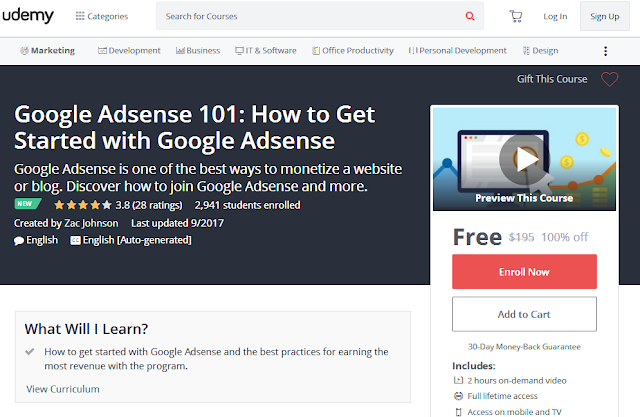
Task: Click the Udemy logo
Action: click(28, 16)
